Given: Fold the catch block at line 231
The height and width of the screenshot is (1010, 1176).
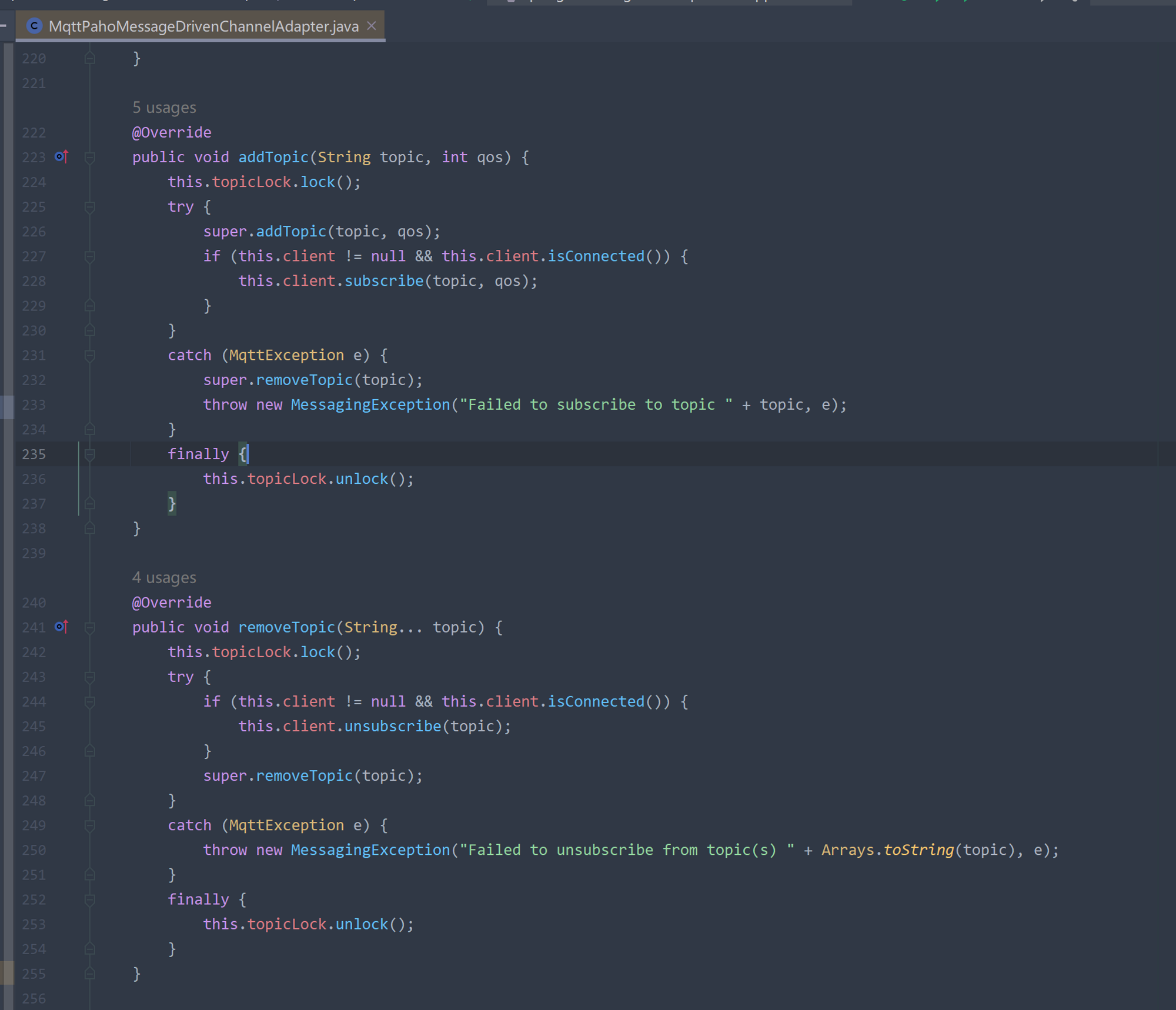Looking at the screenshot, I should tap(90, 355).
